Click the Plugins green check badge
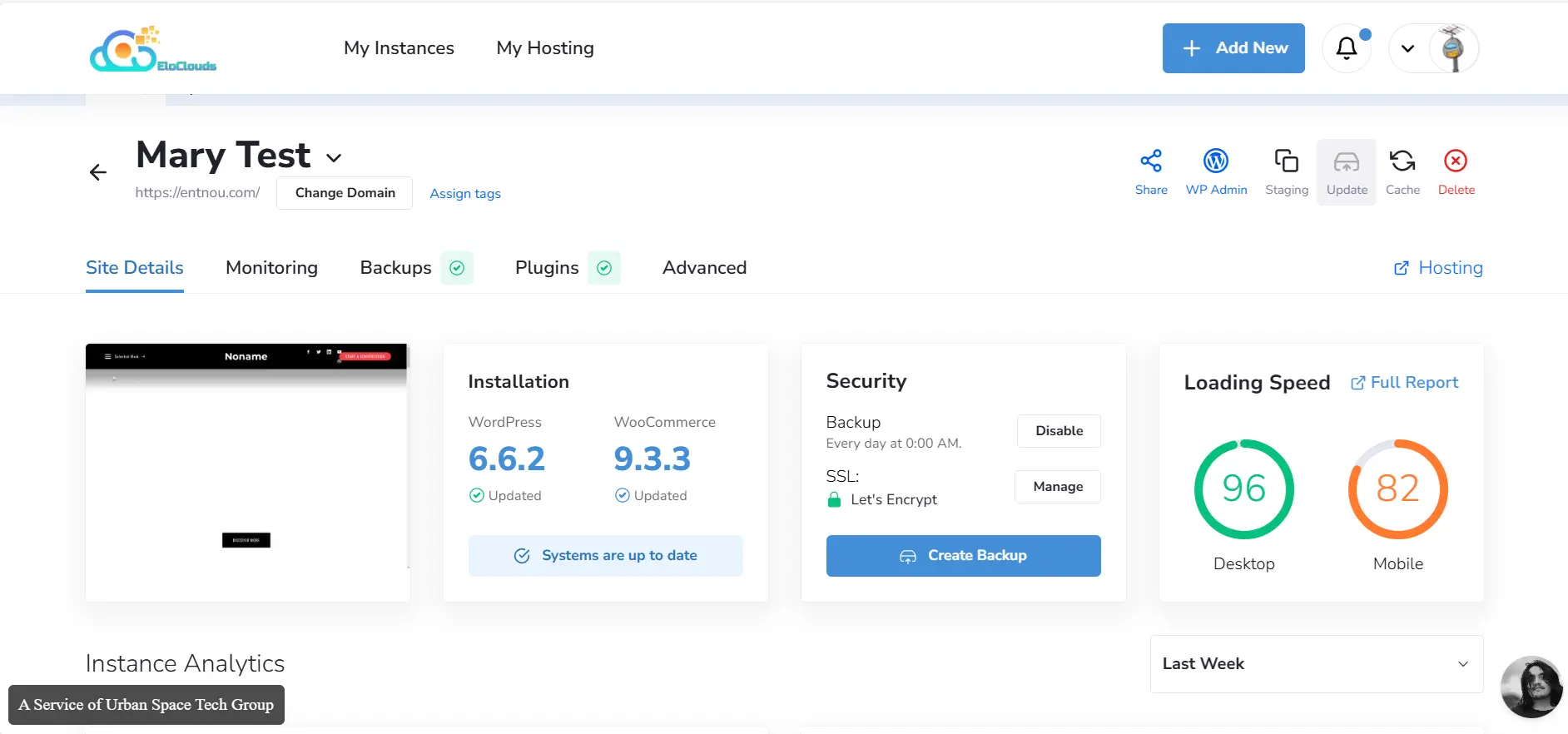The width and height of the screenshot is (1568, 734). tap(604, 268)
